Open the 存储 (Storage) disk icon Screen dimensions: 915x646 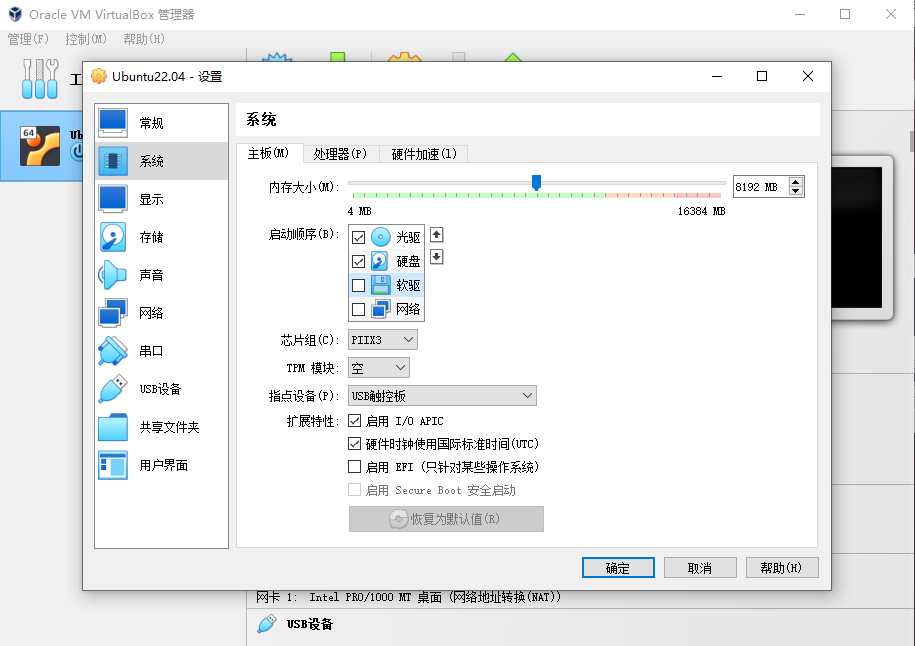point(113,237)
